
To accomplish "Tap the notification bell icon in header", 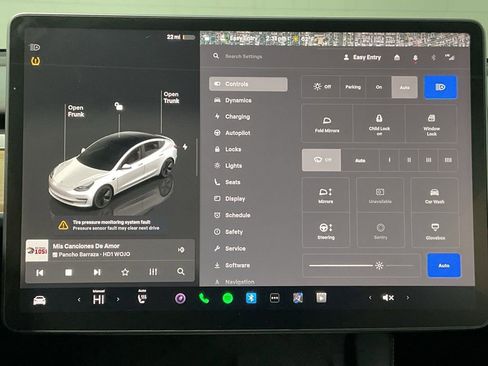I will click(415, 58).
